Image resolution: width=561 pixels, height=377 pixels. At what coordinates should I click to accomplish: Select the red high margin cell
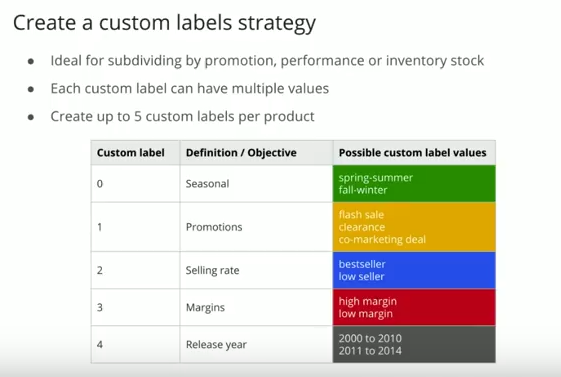click(x=414, y=308)
